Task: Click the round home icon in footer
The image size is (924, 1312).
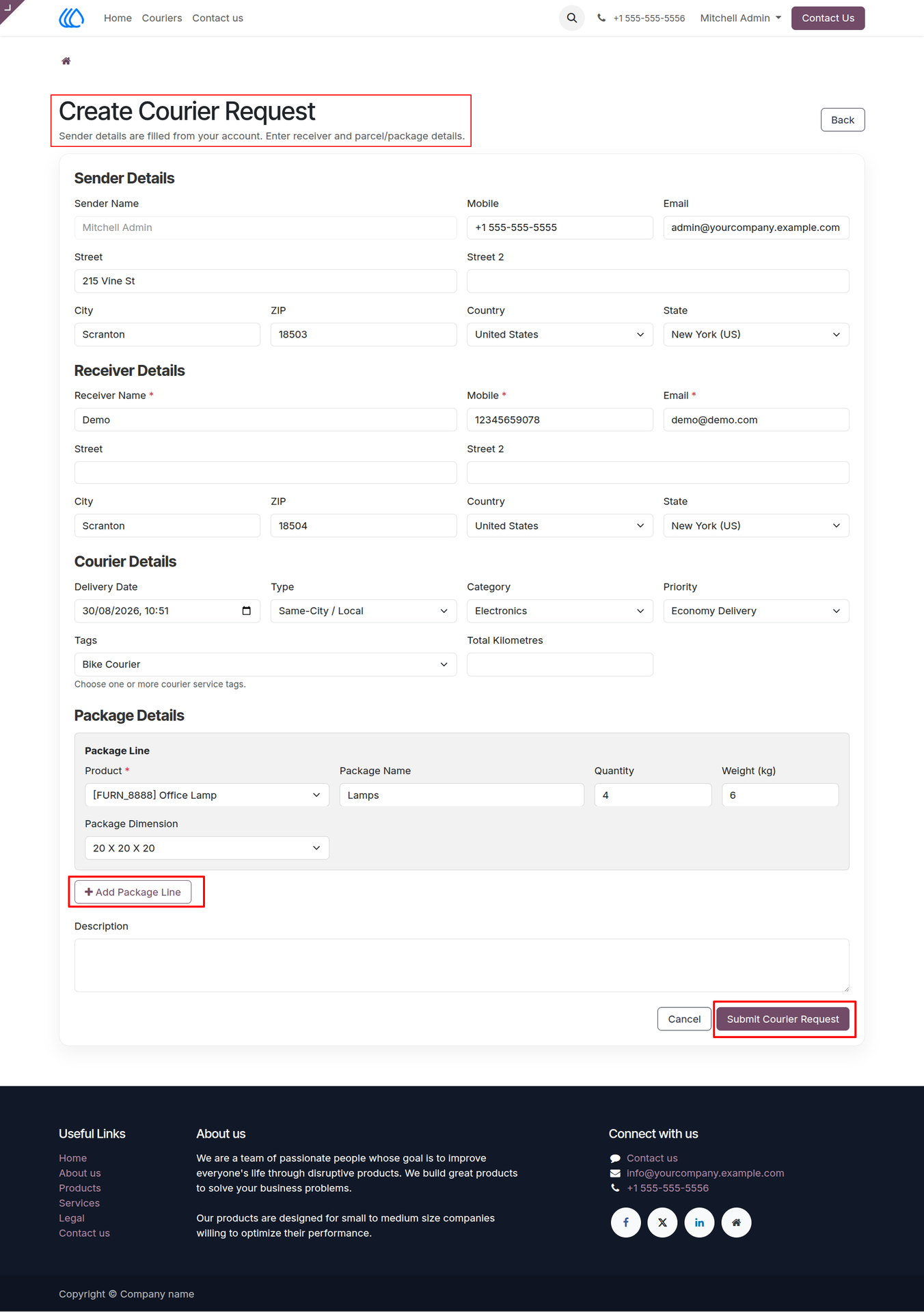Action: (737, 1222)
